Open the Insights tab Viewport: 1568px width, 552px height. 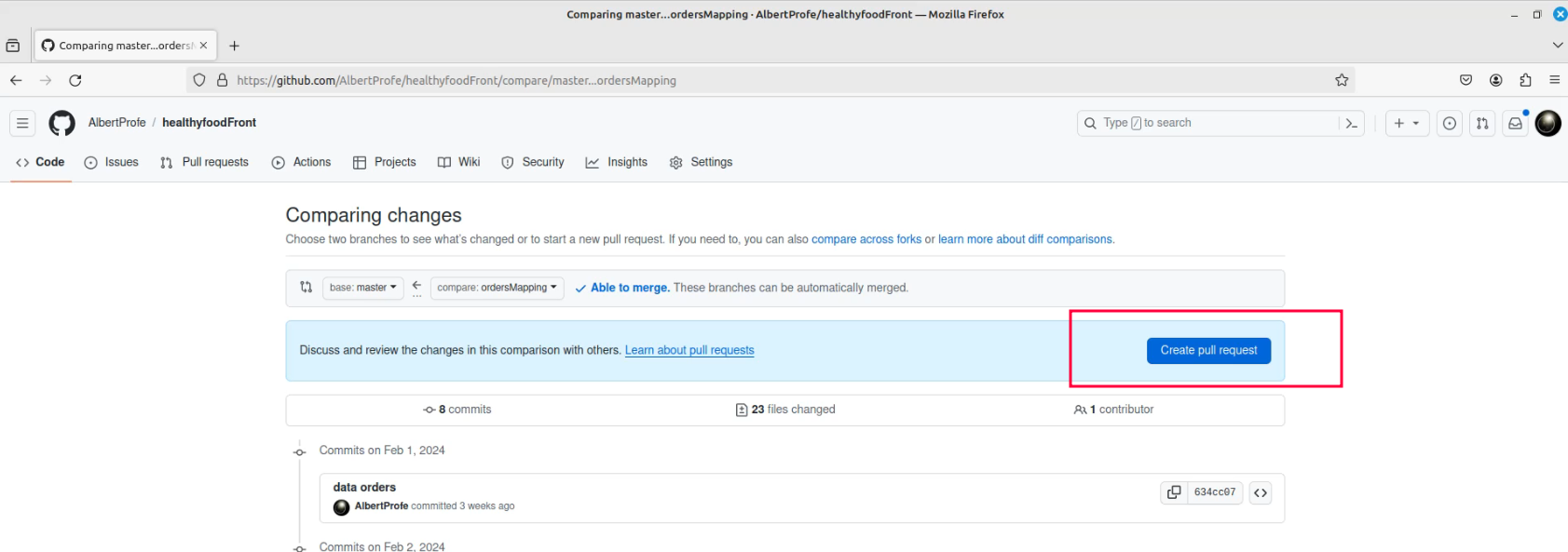click(x=617, y=162)
